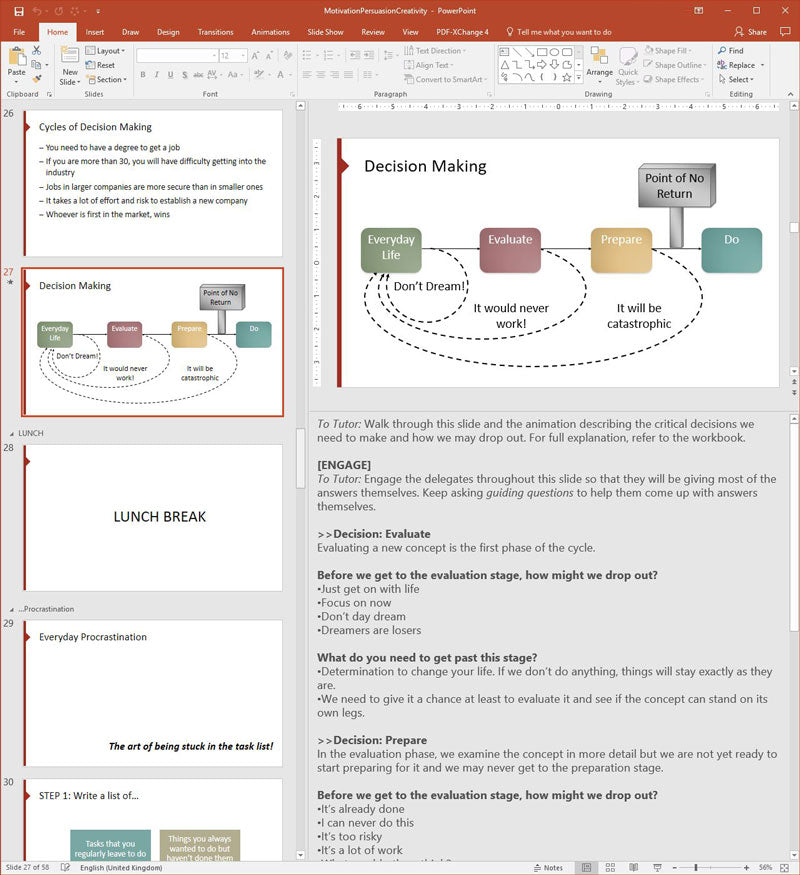Select the Isosceles Triangle shape

(x=504, y=65)
